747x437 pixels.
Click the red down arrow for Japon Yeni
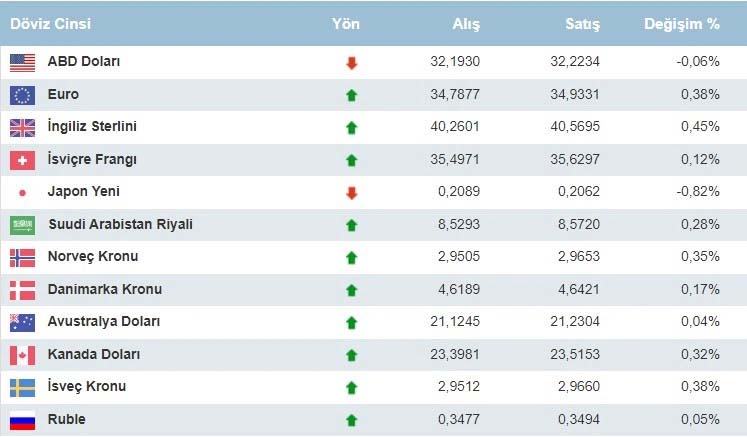pos(351,193)
